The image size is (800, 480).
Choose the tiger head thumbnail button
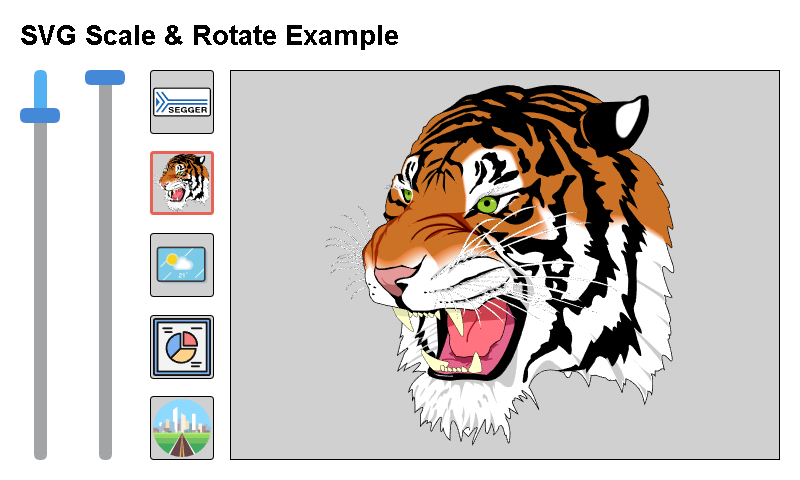click(x=181, y=183)
